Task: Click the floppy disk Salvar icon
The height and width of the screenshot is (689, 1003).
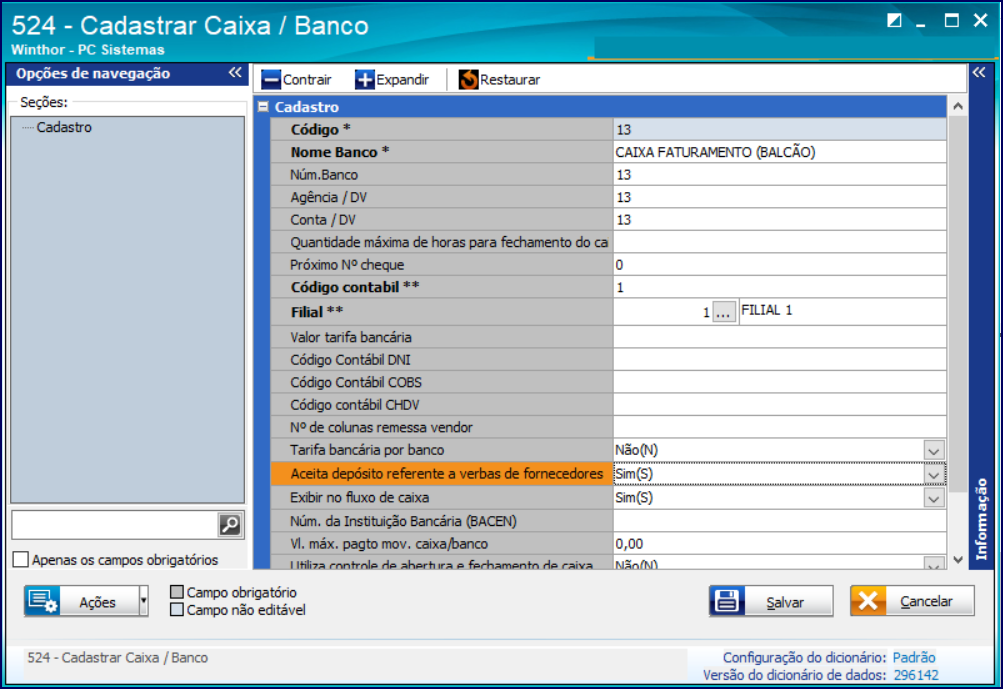Action: click(x=727, y=601)
